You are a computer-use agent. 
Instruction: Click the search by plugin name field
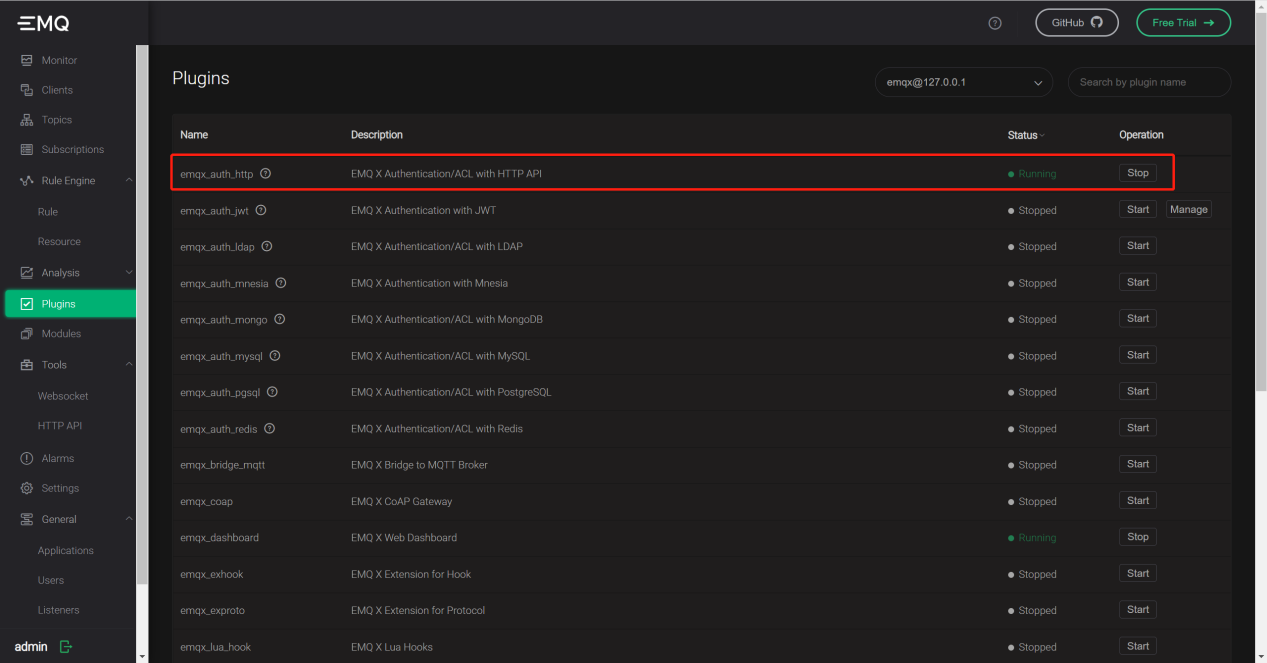[x=1149, y=82]
